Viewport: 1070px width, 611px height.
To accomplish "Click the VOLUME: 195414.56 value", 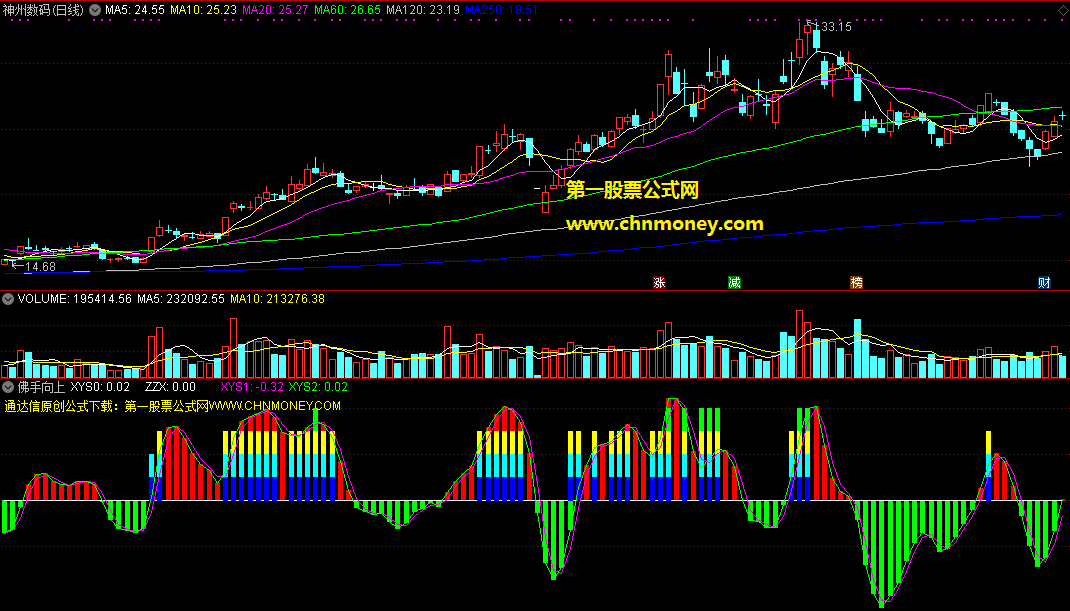I will 74,299.
